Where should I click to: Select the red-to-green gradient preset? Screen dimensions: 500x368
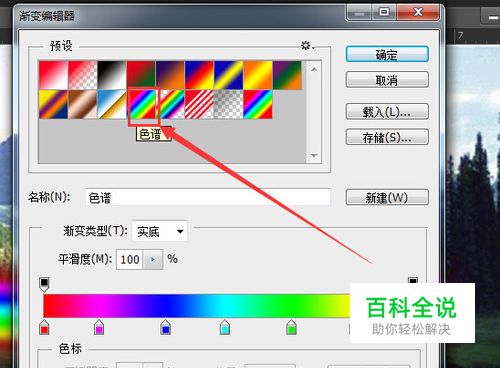(141, 75)
